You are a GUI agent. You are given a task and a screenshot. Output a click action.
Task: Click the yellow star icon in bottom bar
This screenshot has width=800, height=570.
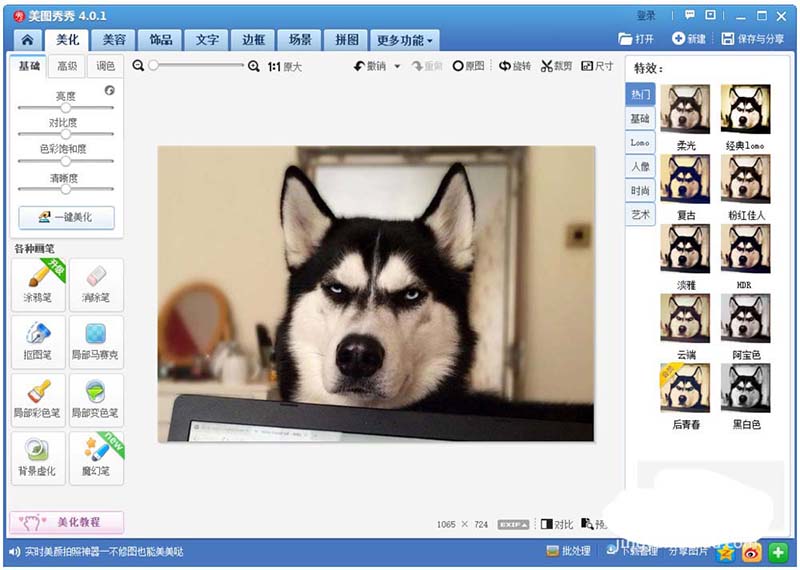tap(726, 552)
